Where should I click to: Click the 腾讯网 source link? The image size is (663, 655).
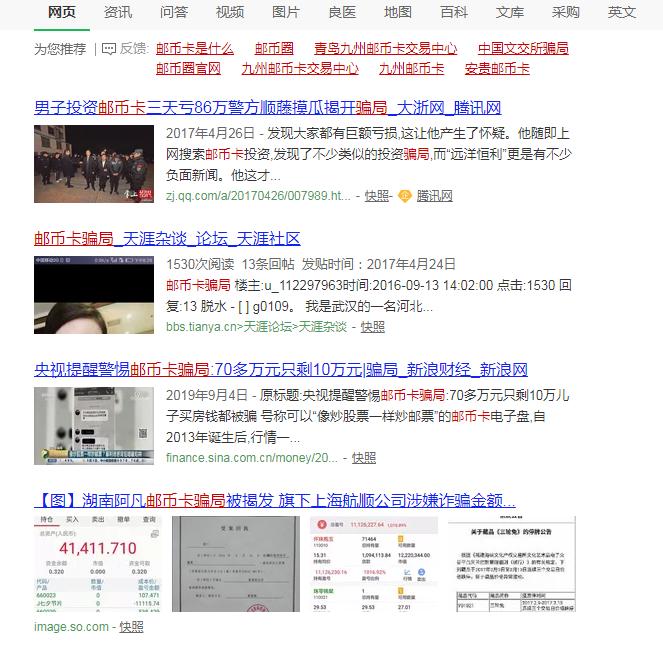pos(435,196)
